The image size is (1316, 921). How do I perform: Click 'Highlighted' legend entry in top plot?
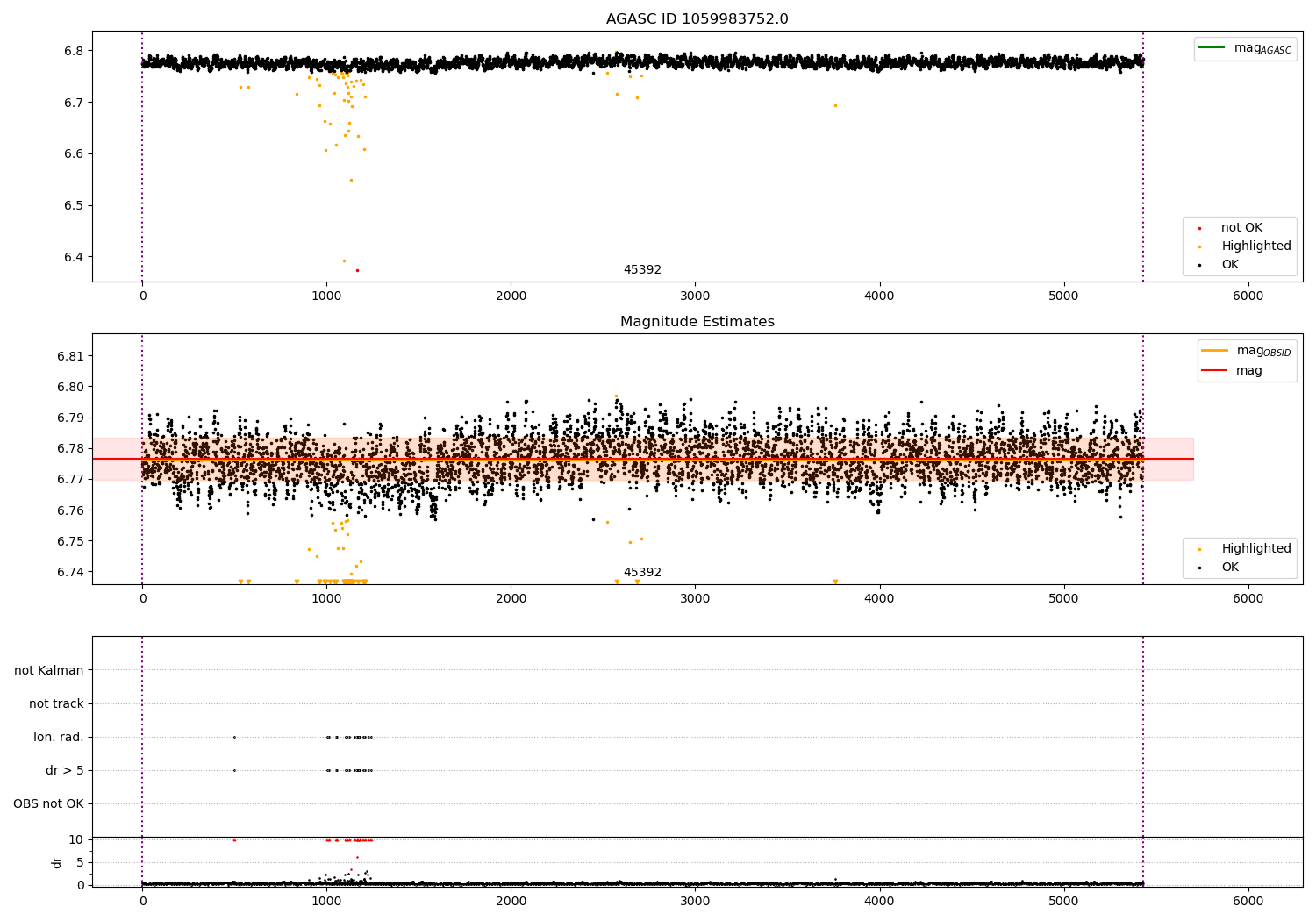[x=1245, y=246]
